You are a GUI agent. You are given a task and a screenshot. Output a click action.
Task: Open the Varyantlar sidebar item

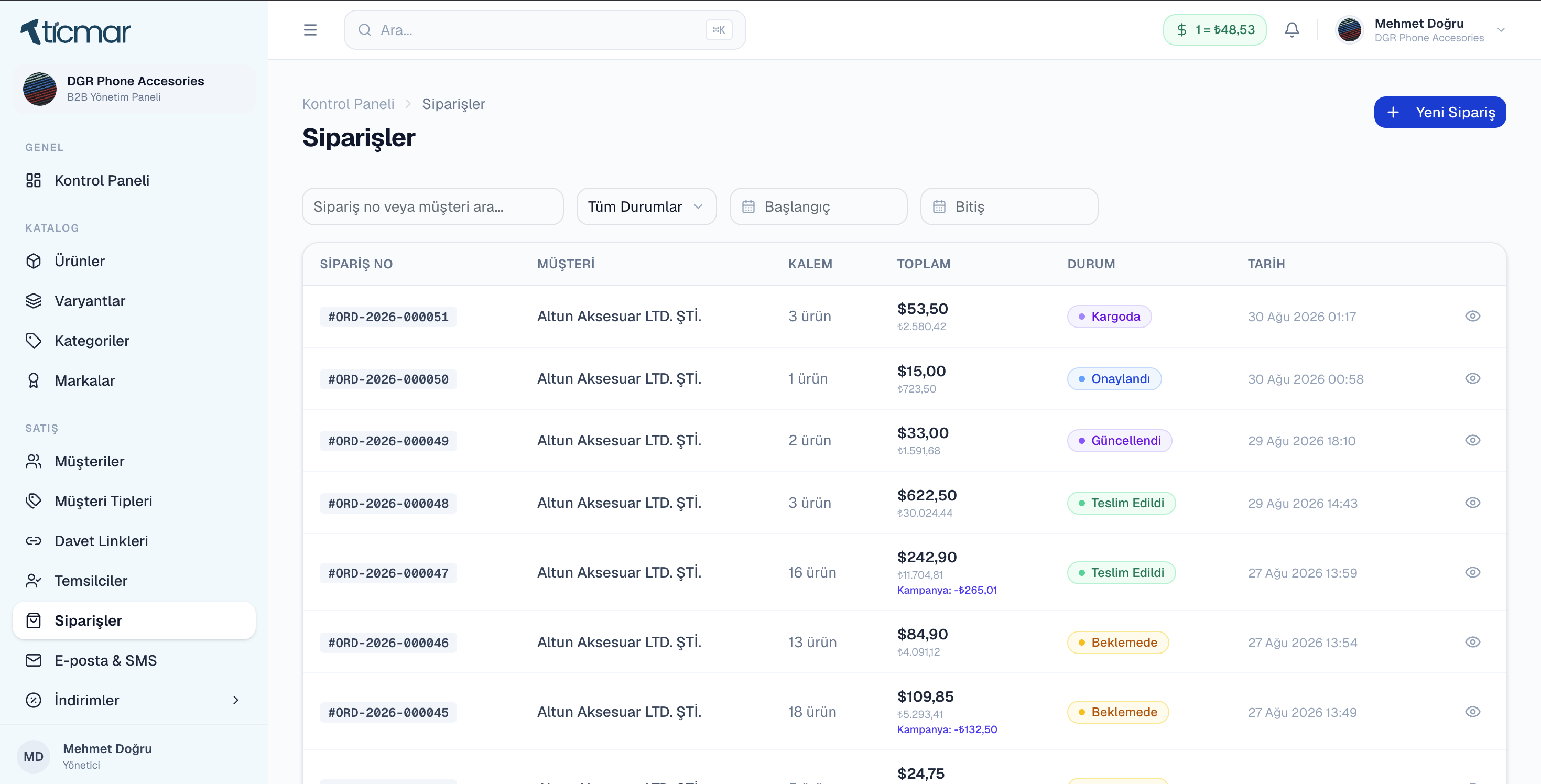click(134, 301)
